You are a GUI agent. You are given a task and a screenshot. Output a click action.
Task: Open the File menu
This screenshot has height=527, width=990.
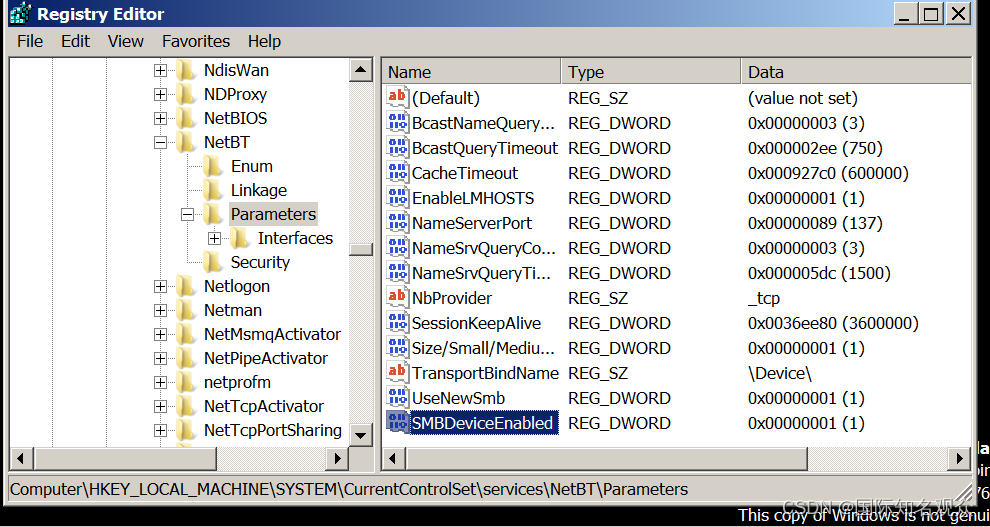pos(30,42)
